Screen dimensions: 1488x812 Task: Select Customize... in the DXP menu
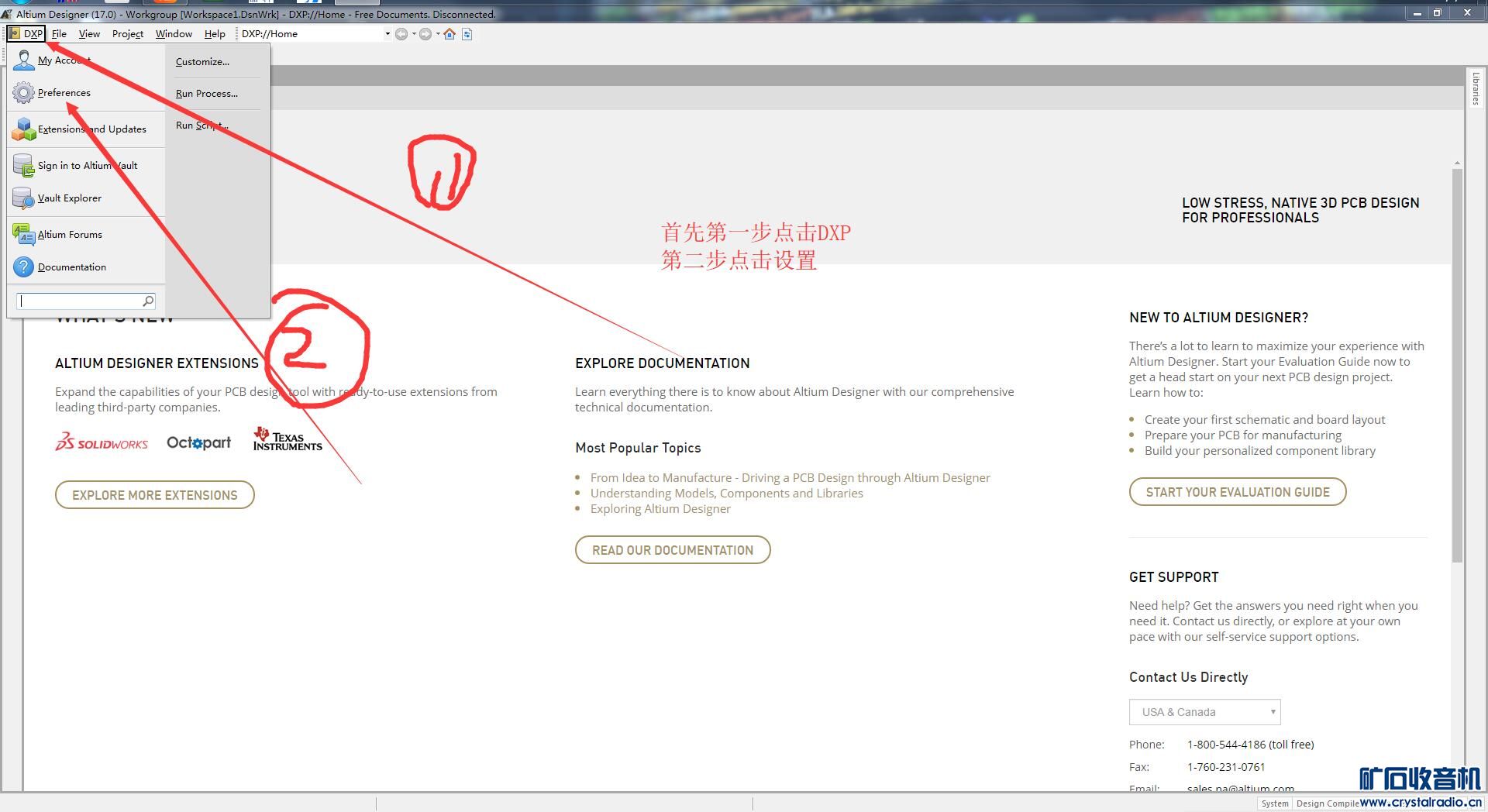(202, 62)
